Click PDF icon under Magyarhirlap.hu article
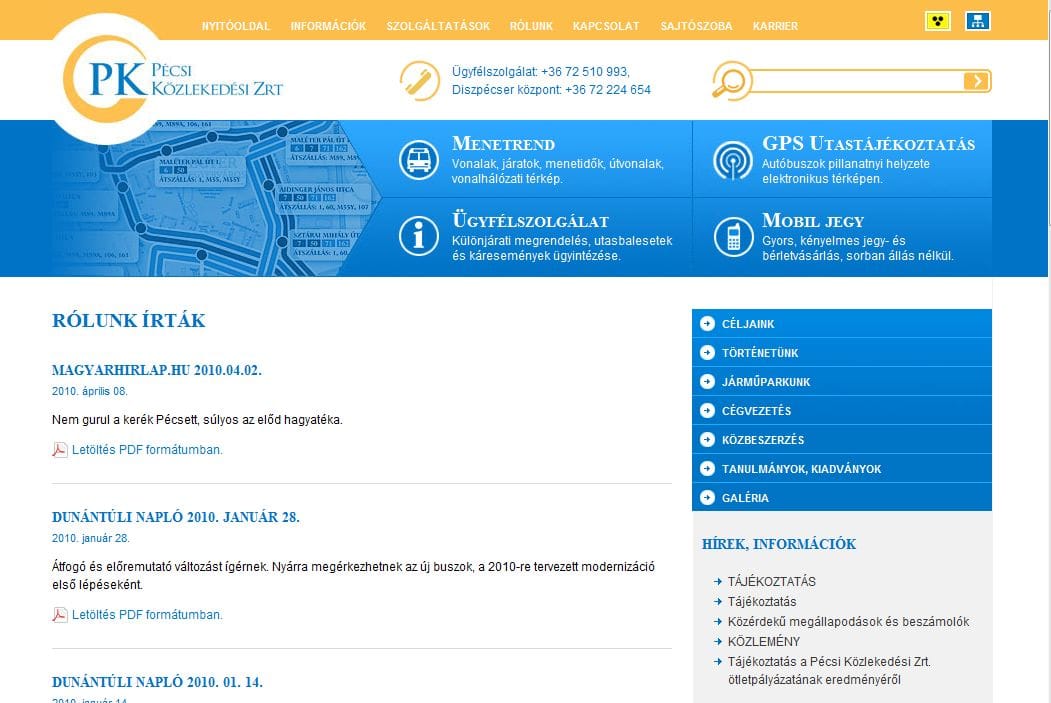This screenshot has height=703, width=1051. [60, 450]
